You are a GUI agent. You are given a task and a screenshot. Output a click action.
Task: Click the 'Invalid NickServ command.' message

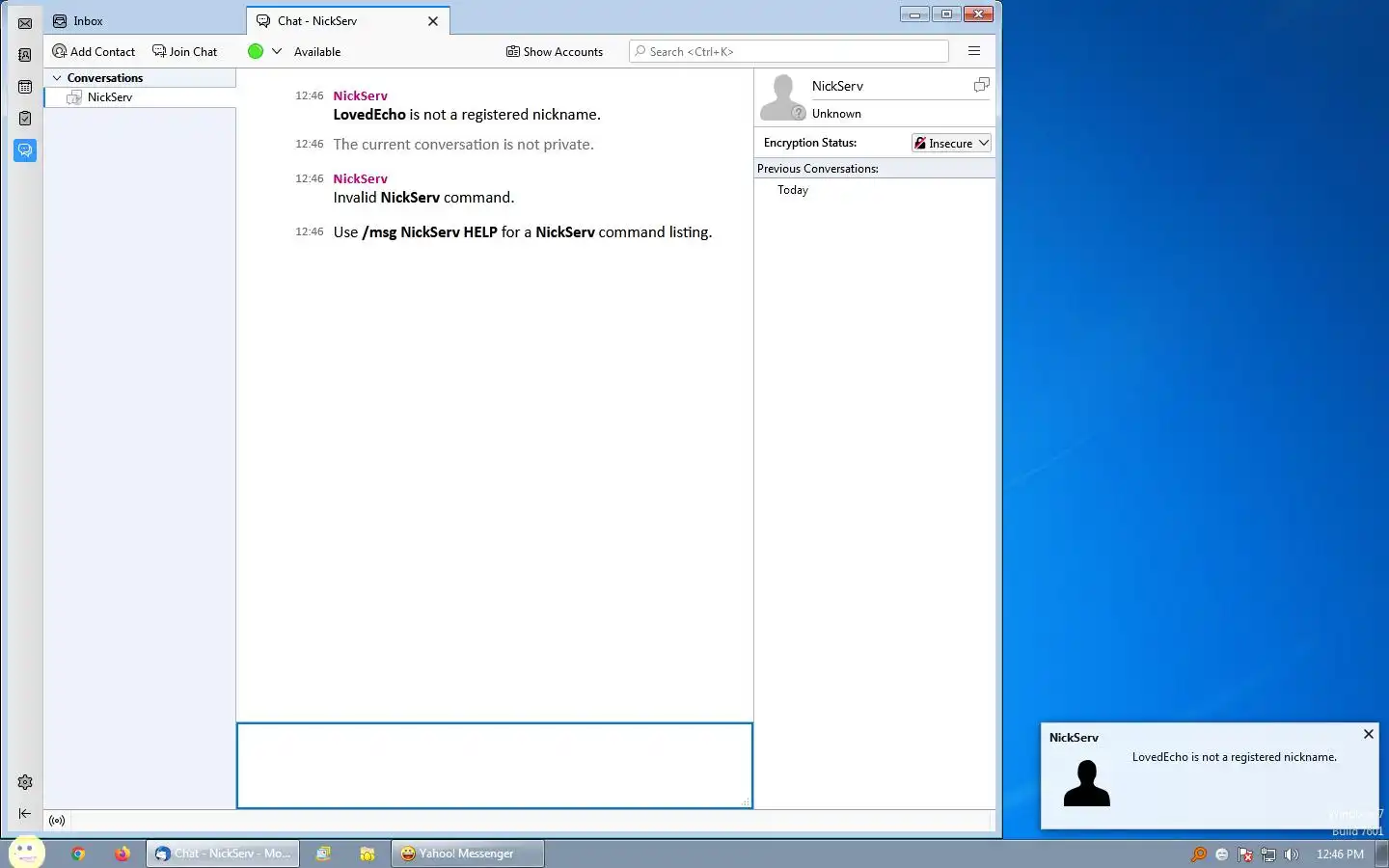424,198
